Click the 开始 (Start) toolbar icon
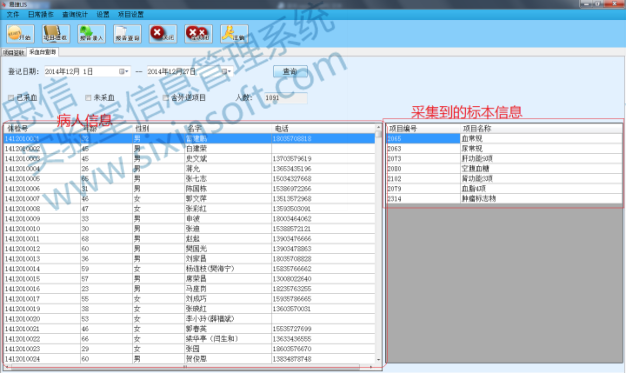627x373 pixels. click(20, 34)
